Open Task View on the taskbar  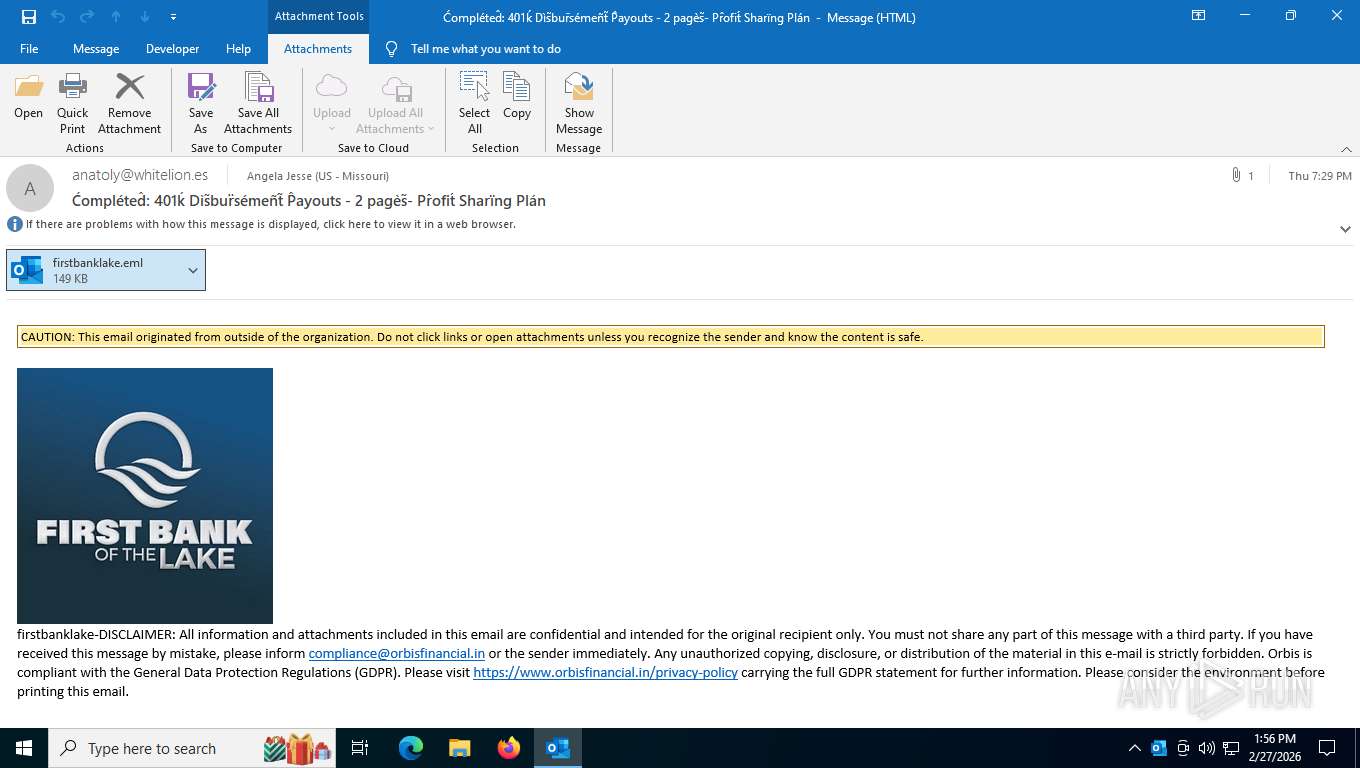pyautogui.click(x=360, y=748)
